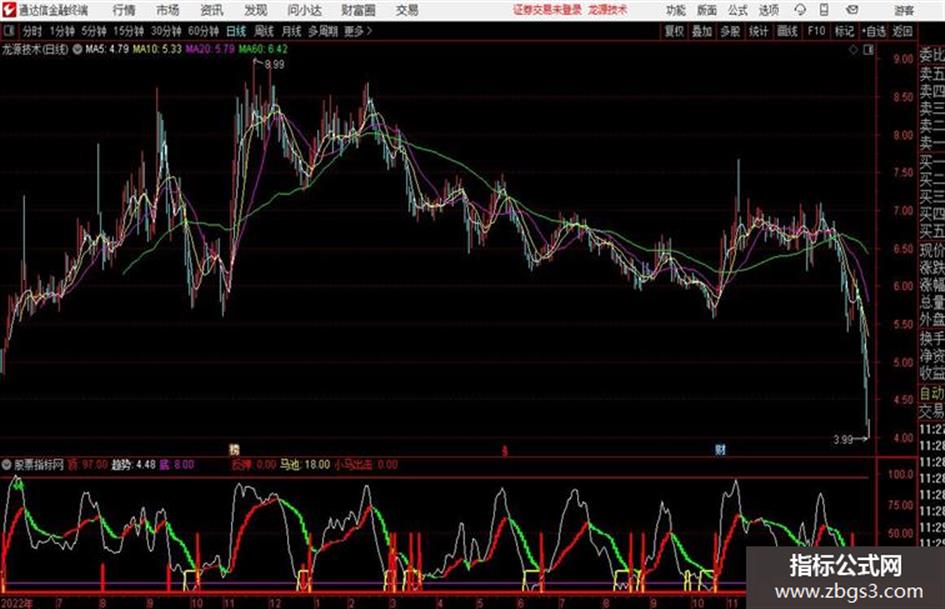Click the 返回 back button
This screenshot has height=609, width=945.
[x=902, y=31]
